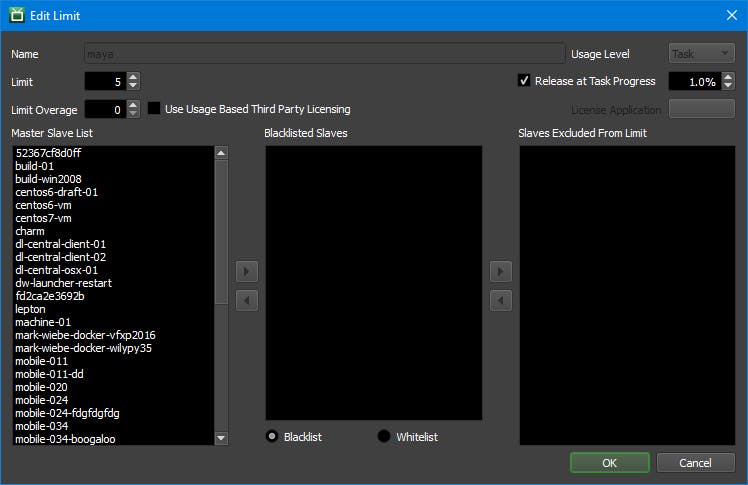Click the Limit value field
The image size is (748, 485).
(x=106, y=82)
